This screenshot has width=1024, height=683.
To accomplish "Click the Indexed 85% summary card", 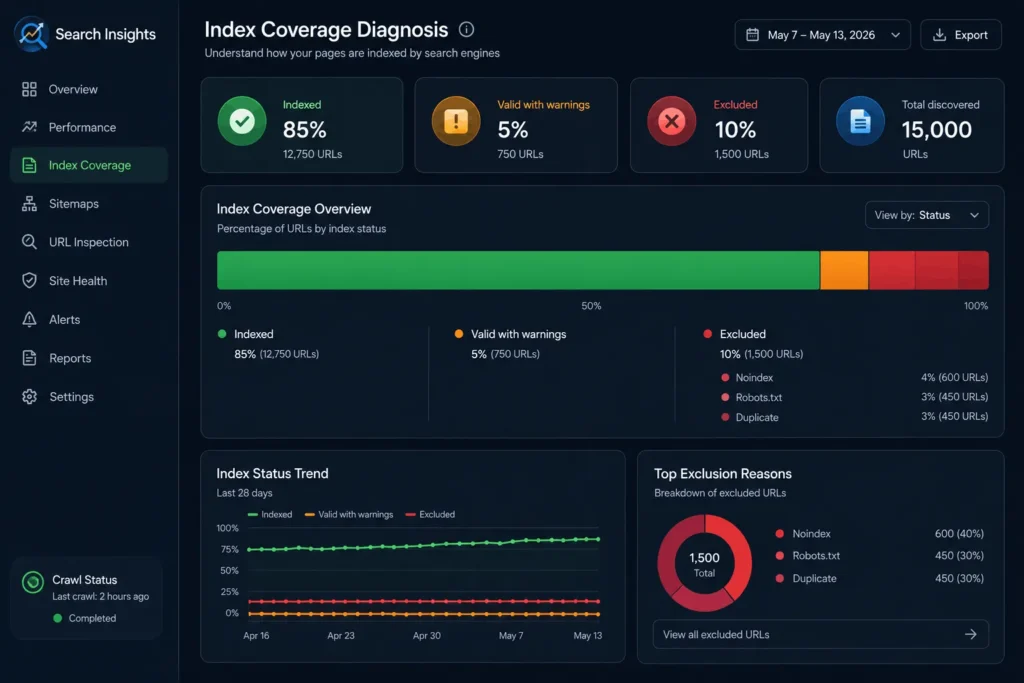I will (302, 125).
